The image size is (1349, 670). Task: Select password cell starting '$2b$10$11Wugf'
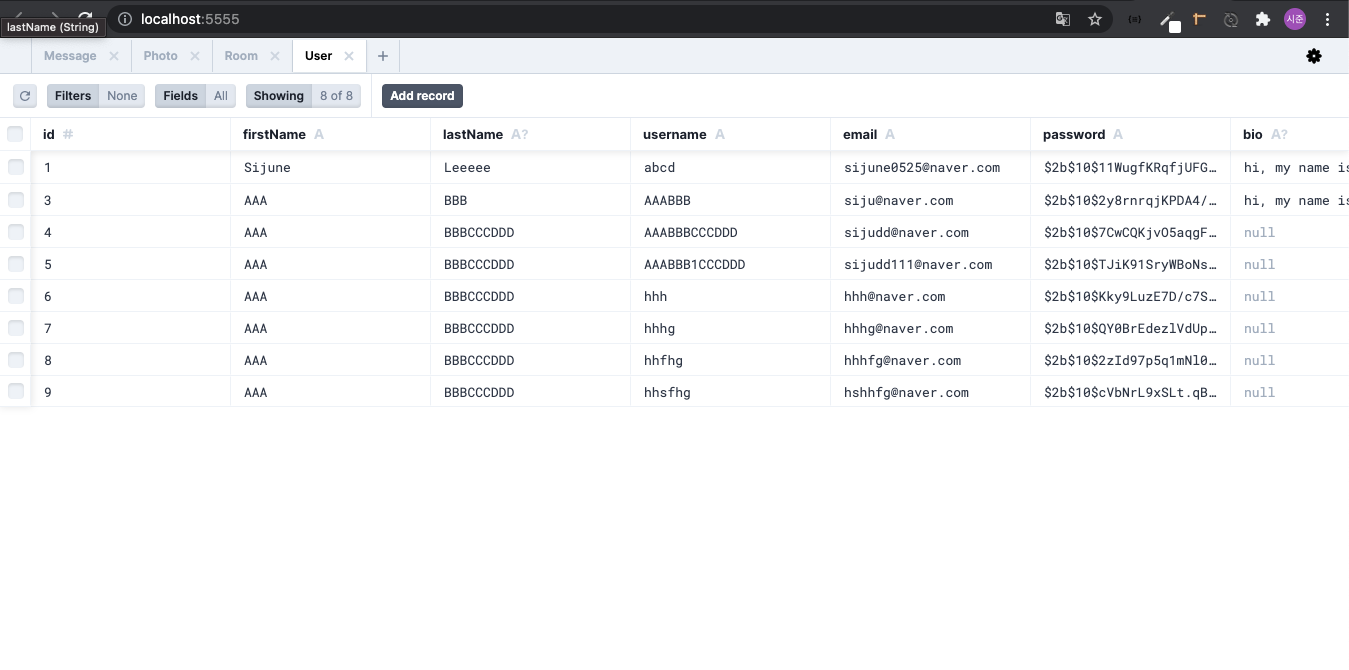pos(1131,167)
